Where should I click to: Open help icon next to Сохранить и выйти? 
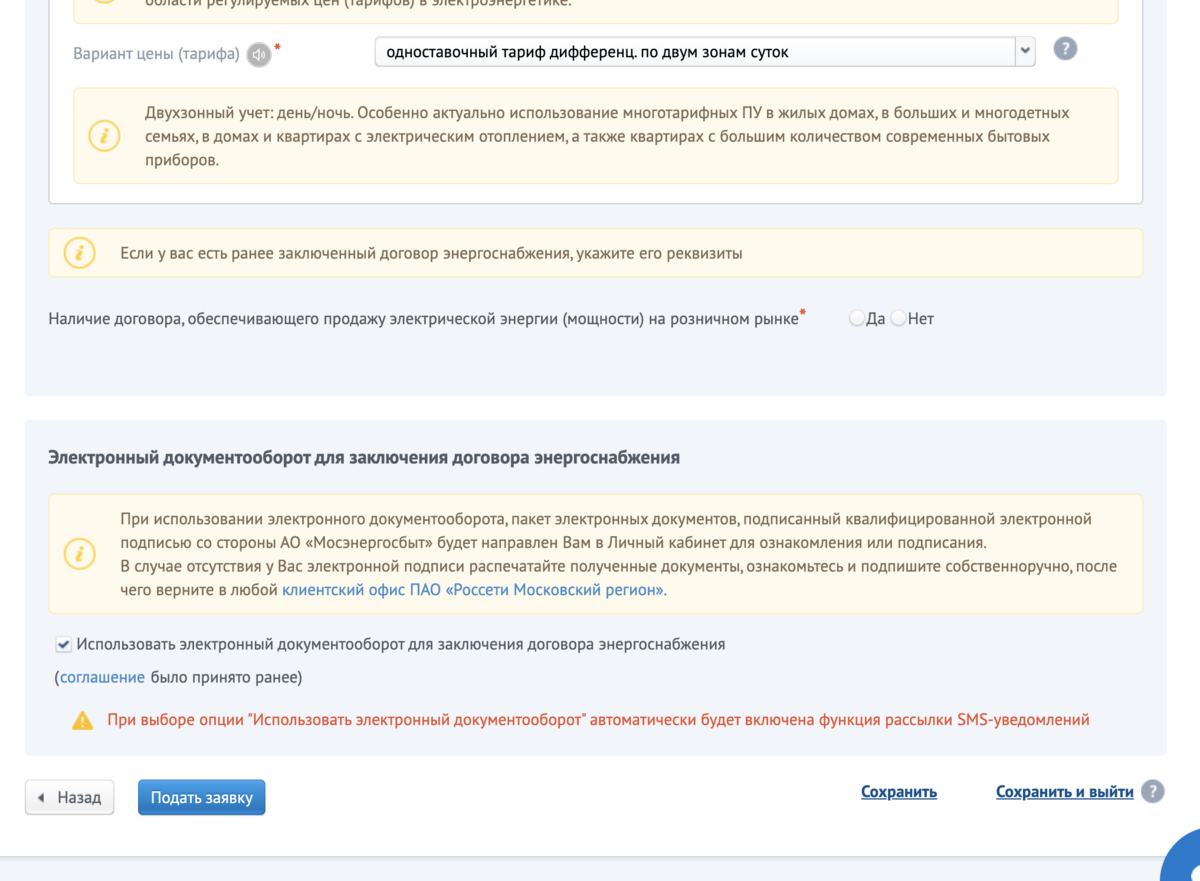[1152, 792]
